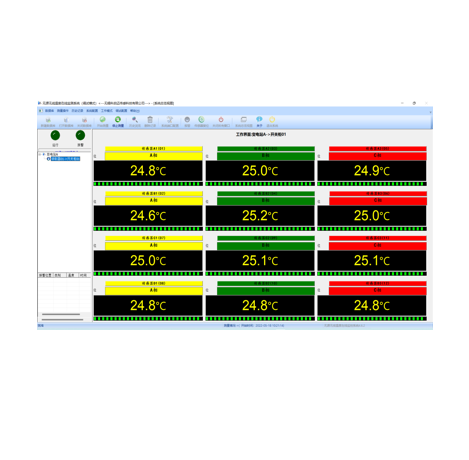469x460 pixels.
Task: Click the green clock toolbar icon
Action: pyautogui.click(x=201, y=119)
